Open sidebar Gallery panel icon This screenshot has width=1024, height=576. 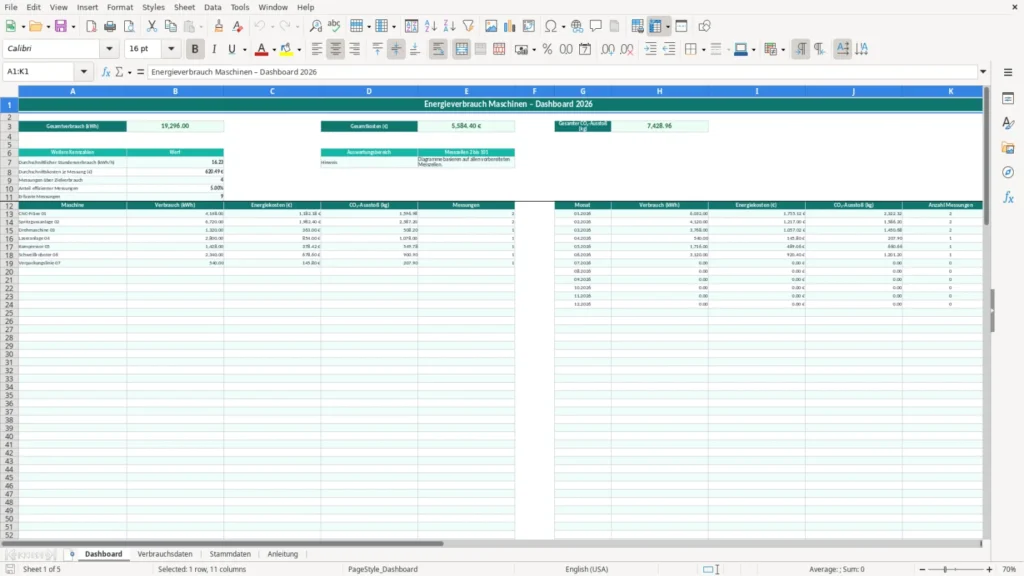coord(1008,148)
